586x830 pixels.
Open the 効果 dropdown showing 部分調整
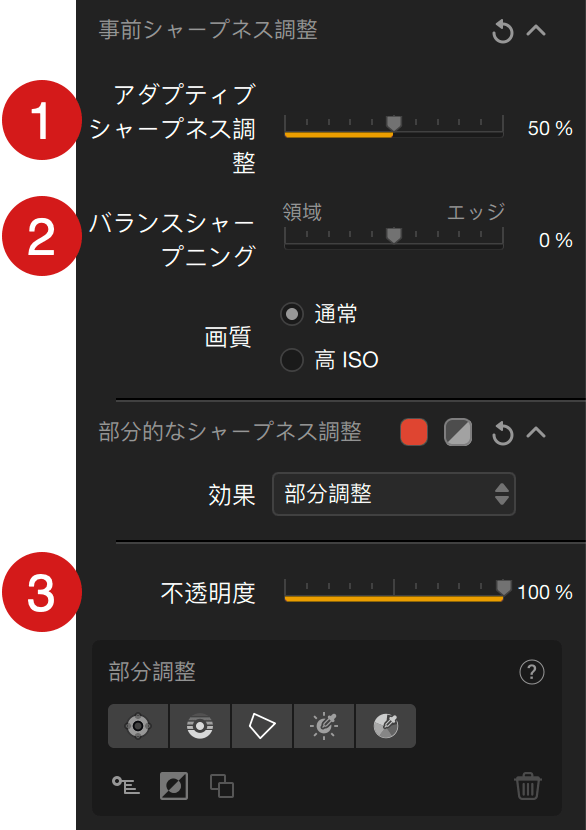(394, 494)
